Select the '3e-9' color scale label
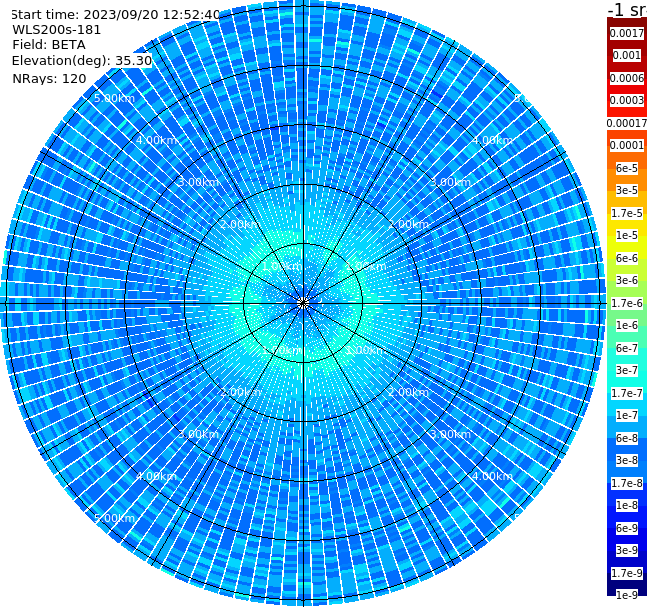This screenshot has width=647, height=607. point(627,550)
